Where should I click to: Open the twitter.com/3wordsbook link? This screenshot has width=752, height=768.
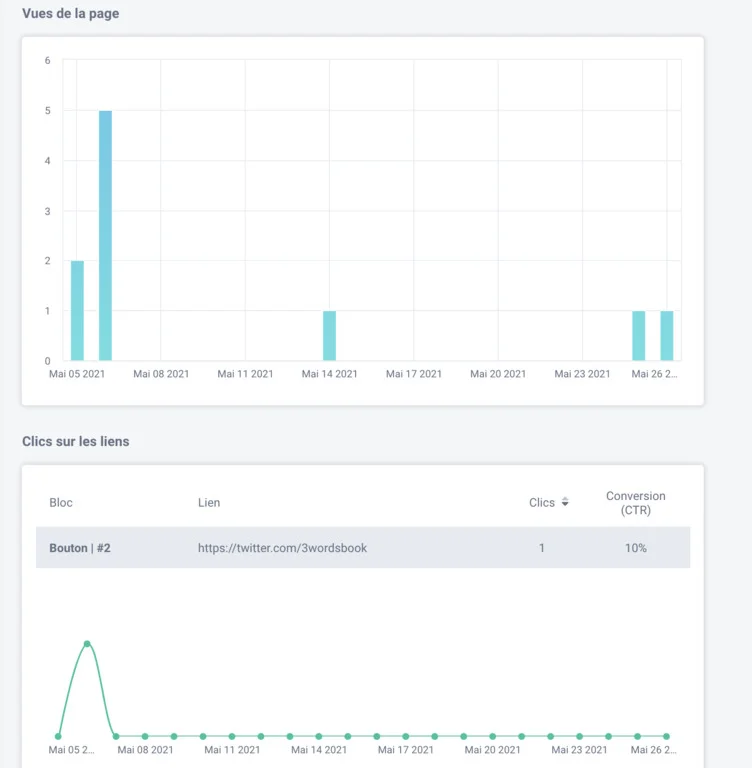(x=282, y=548)
